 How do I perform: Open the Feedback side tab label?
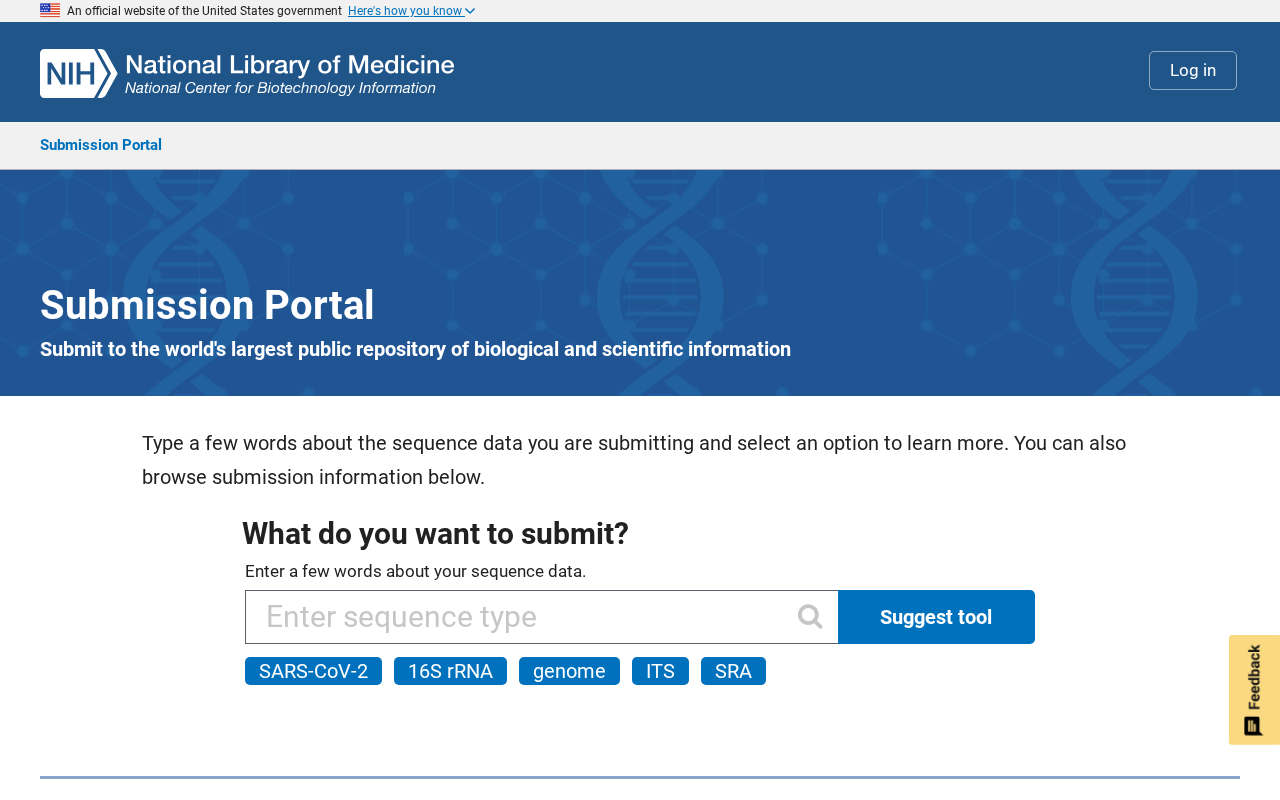coord(1254,677)
